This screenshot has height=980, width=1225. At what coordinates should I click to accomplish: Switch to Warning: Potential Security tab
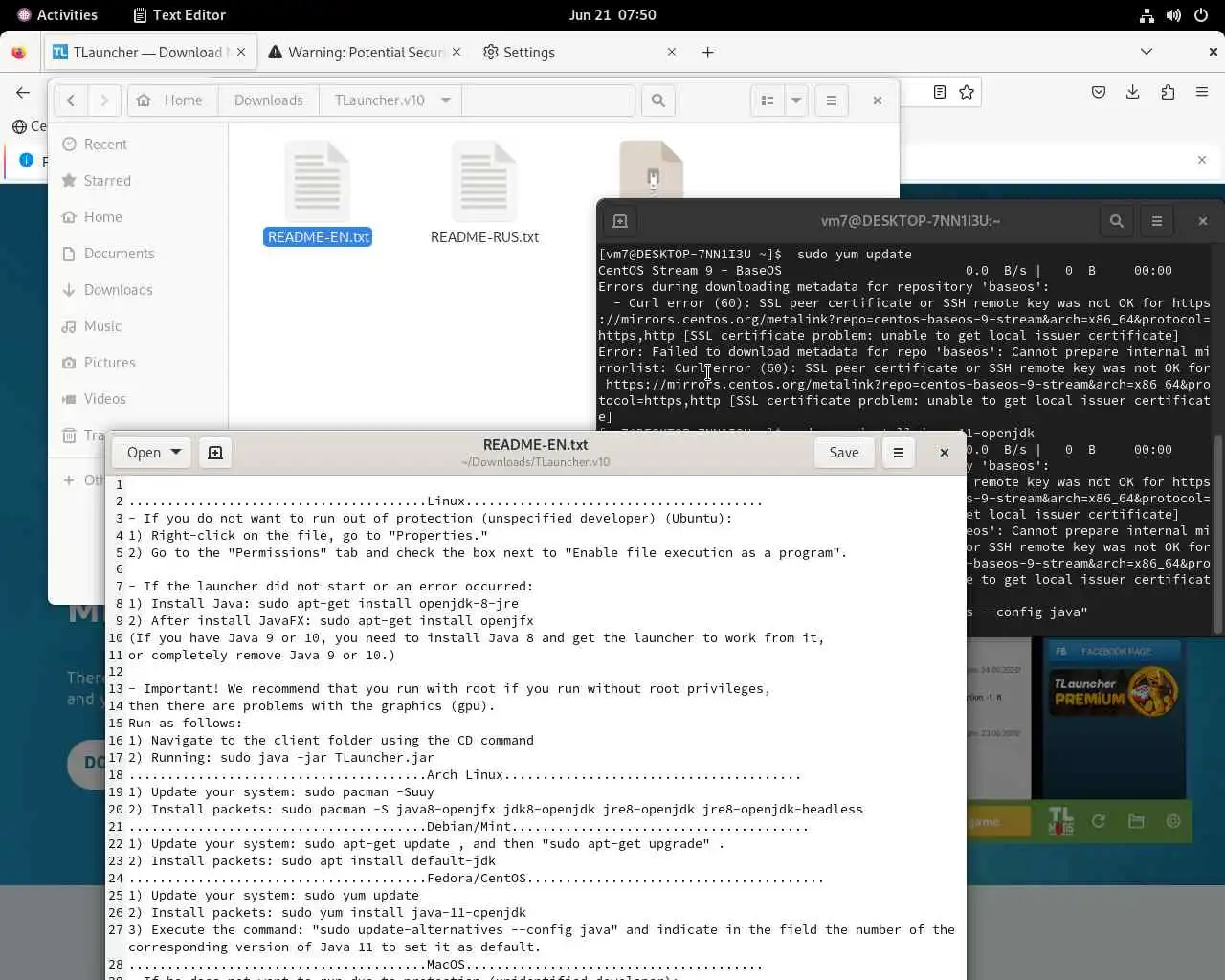pos(365,52)
